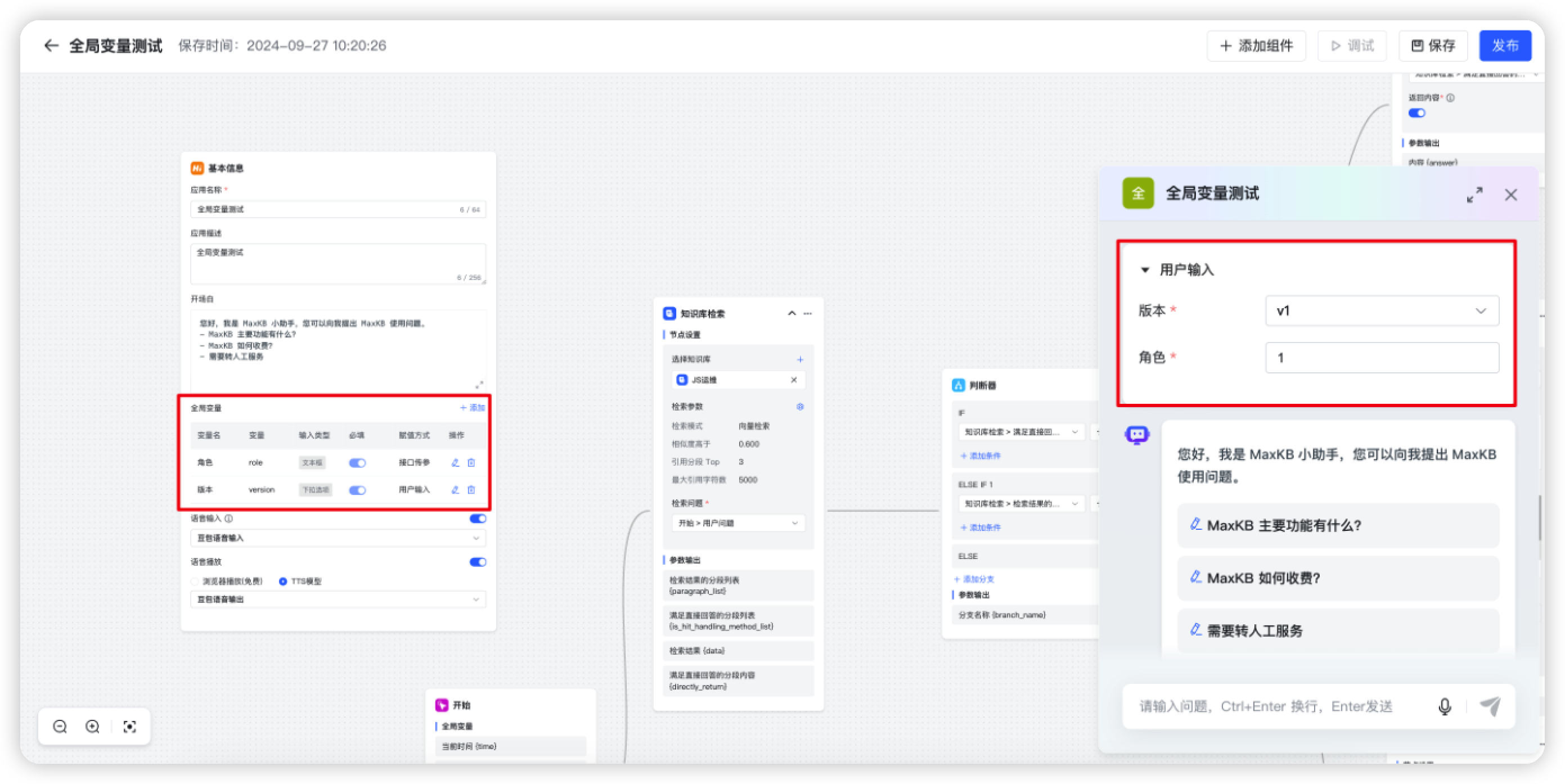
Task: Click 添加条件 under IF
Action: 981,456
